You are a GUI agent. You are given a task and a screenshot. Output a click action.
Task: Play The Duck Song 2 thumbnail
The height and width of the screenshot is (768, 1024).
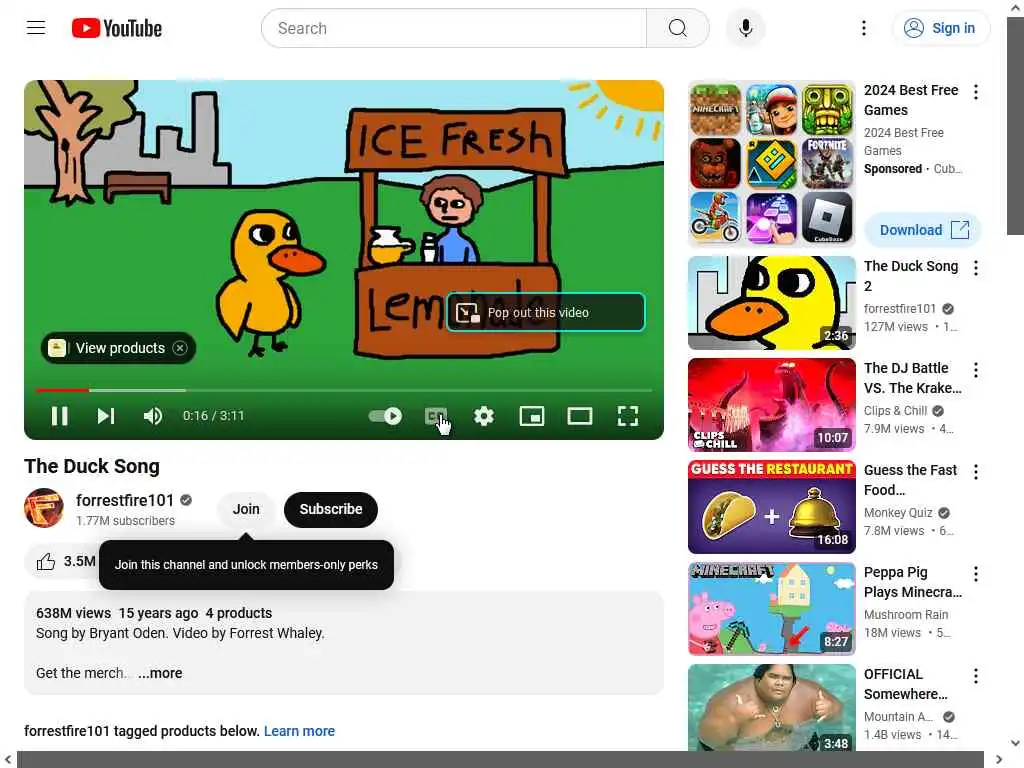coord(771,303)
